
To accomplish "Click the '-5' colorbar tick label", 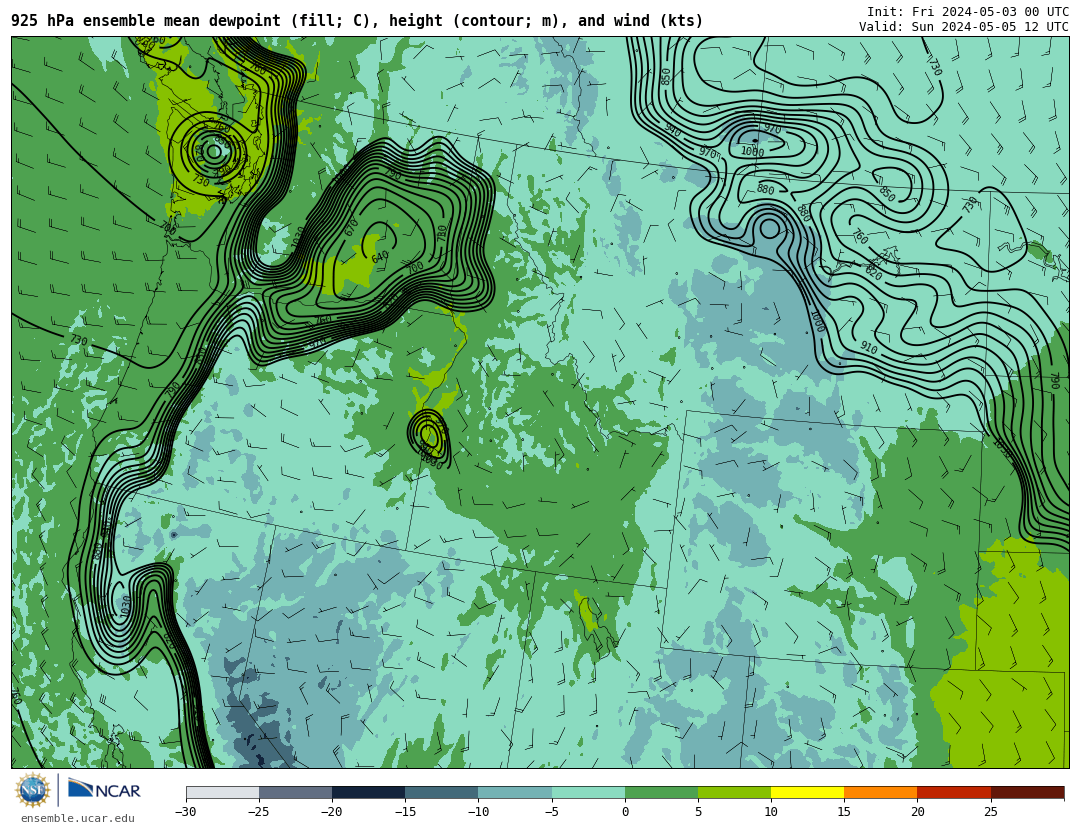I will tap(552, 812).
